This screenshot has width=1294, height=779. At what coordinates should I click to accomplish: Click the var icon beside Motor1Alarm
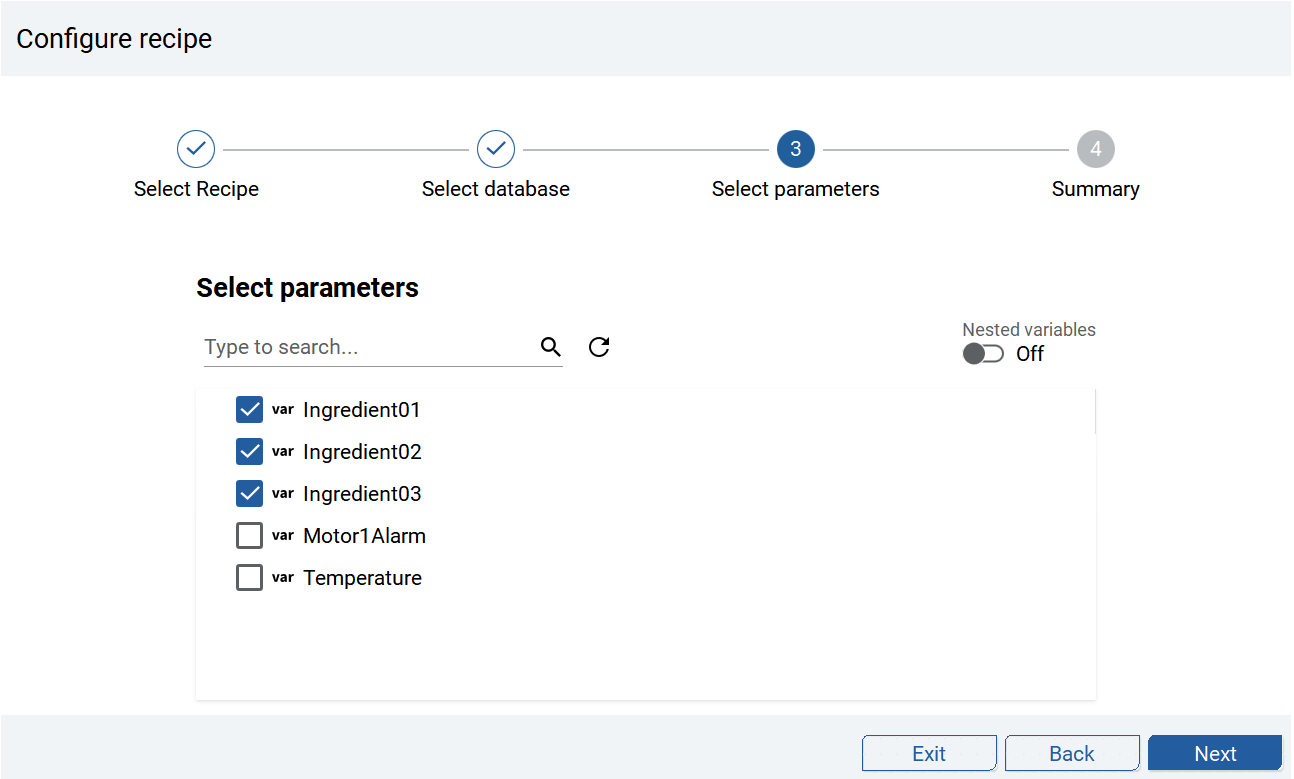tap(283, 535)
